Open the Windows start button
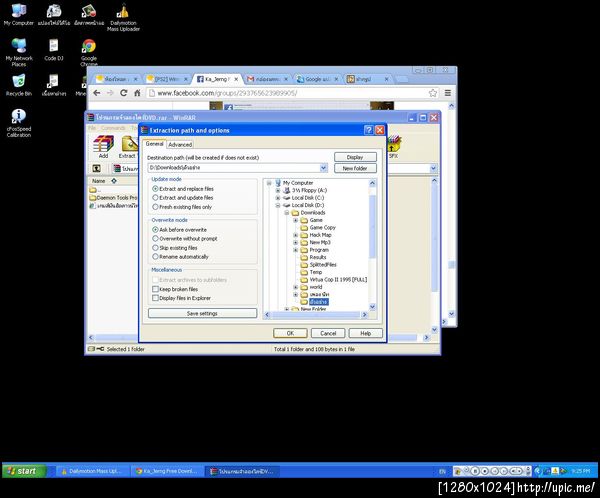The image size is (600, 498). coord(24,471)
